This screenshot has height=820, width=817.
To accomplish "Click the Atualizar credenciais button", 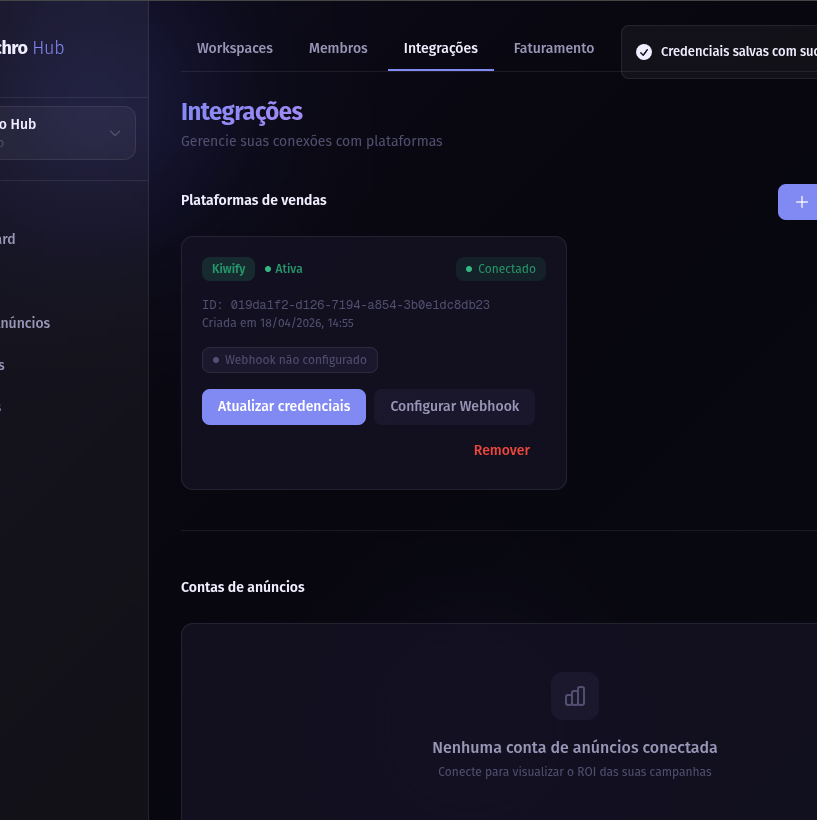I will pyautogui.click(x=283, y=406).
